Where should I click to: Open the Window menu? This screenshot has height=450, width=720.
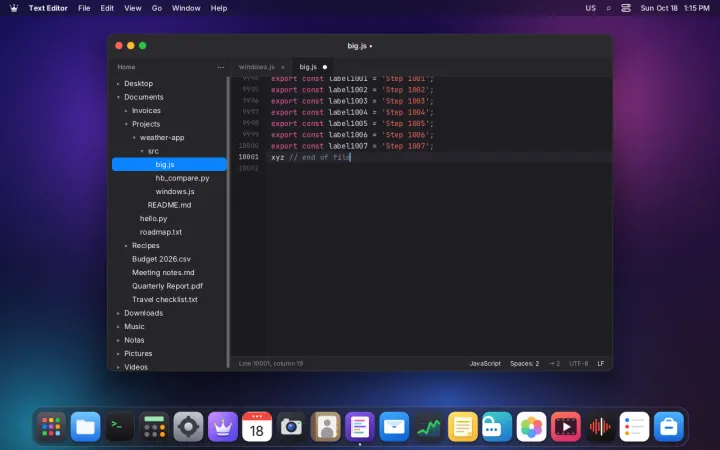click(186, 8)
